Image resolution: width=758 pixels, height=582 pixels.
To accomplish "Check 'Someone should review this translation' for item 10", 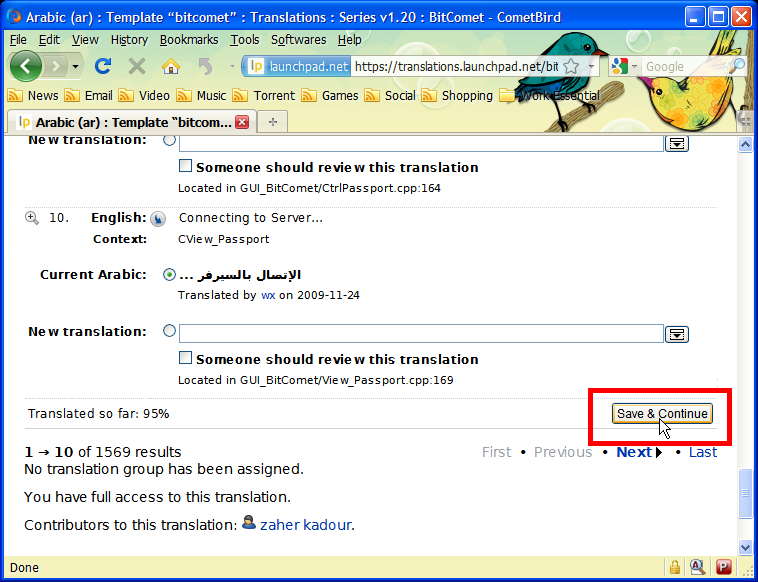I will click(x=185, y=359).
